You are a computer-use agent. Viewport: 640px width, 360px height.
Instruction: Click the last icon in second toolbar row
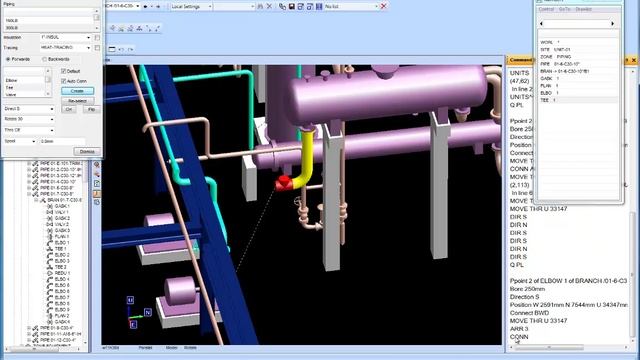[x=157, y=28]
